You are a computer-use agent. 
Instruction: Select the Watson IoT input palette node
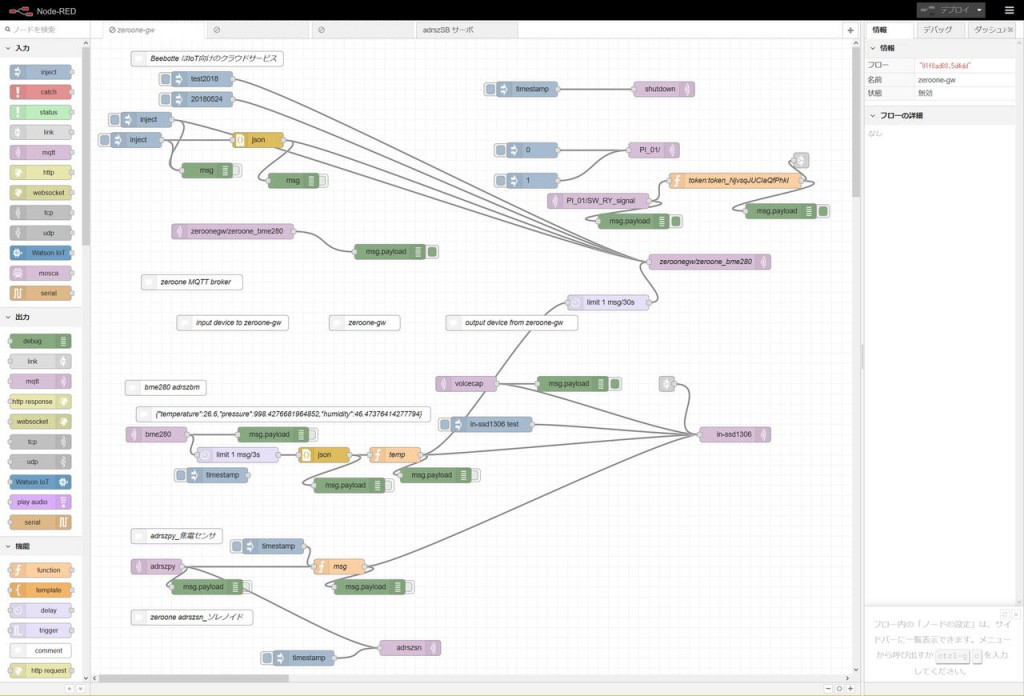point(41,253)
